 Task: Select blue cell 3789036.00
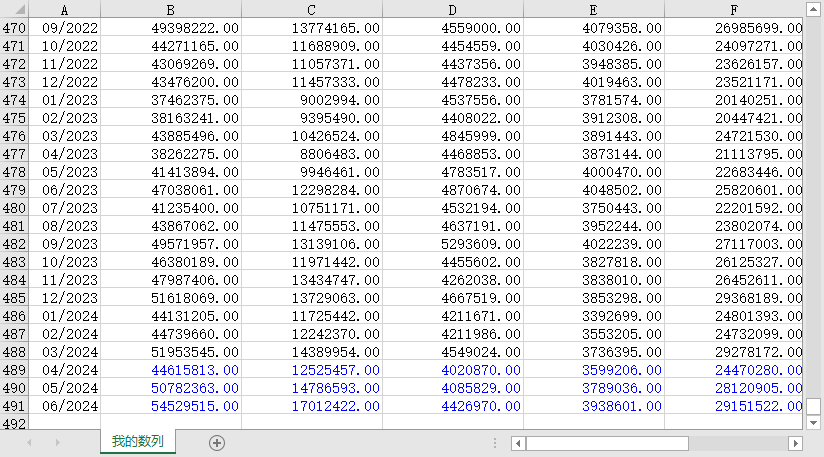point(593,388)
